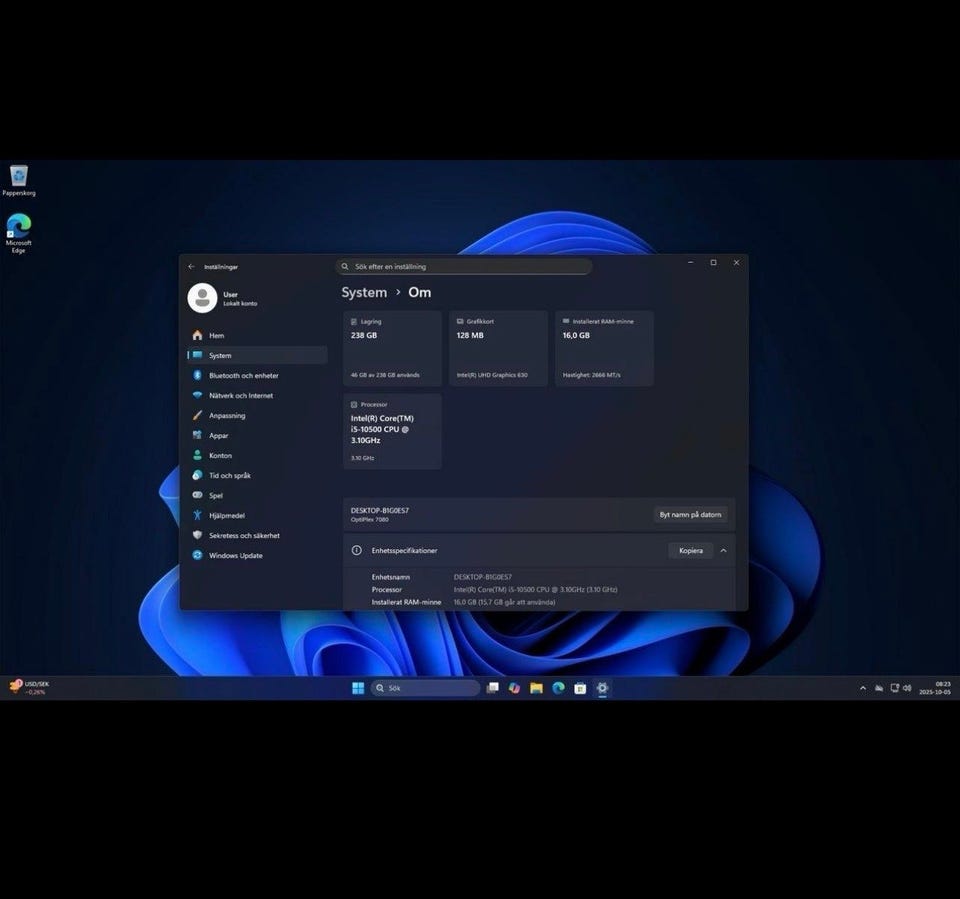Screen dimensions: 960x899
Task: Click the Byt namn på datorn button
Action: tap(690, 515)
